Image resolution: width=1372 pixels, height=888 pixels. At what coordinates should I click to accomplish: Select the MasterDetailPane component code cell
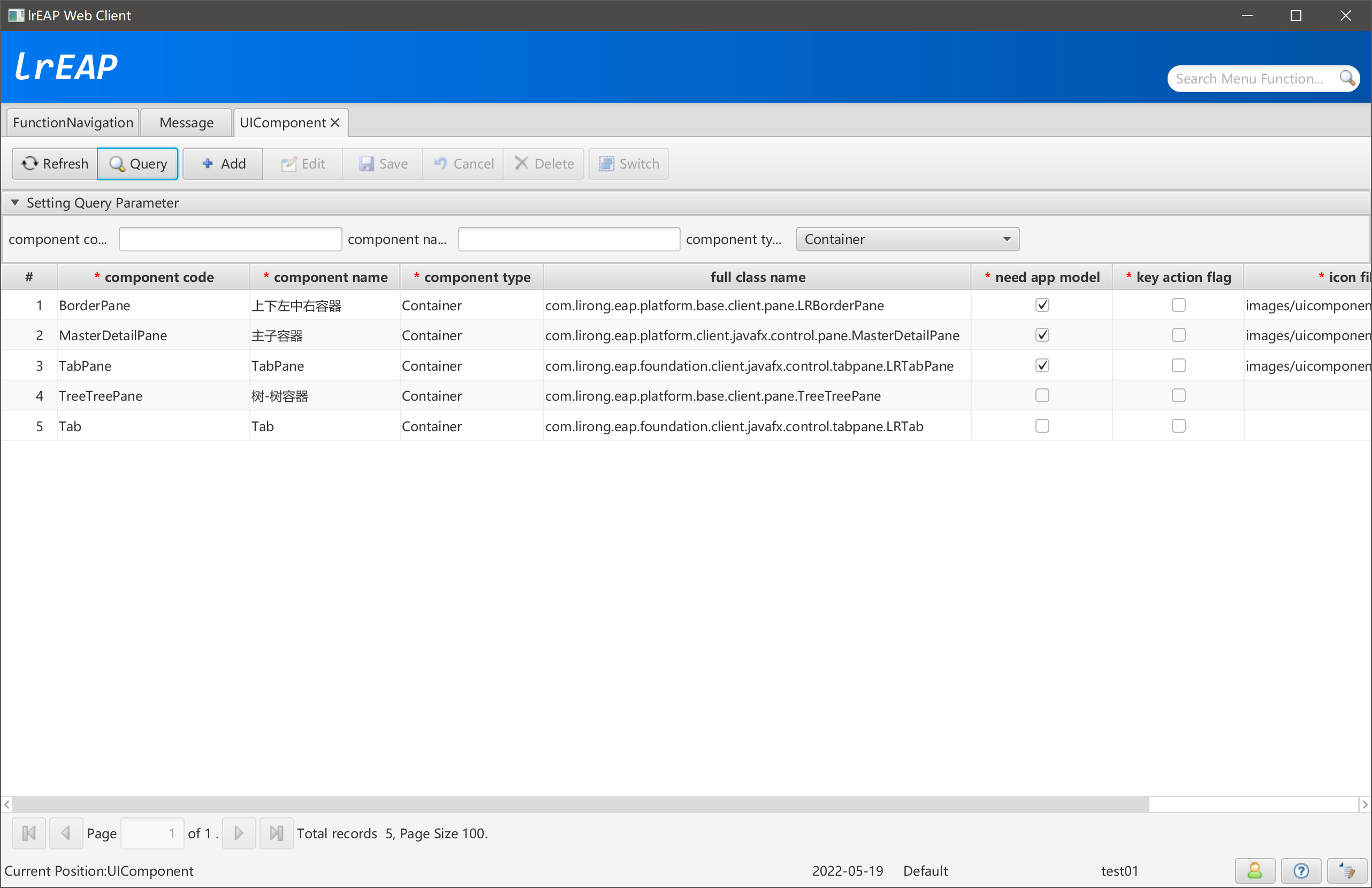(154, 335)
